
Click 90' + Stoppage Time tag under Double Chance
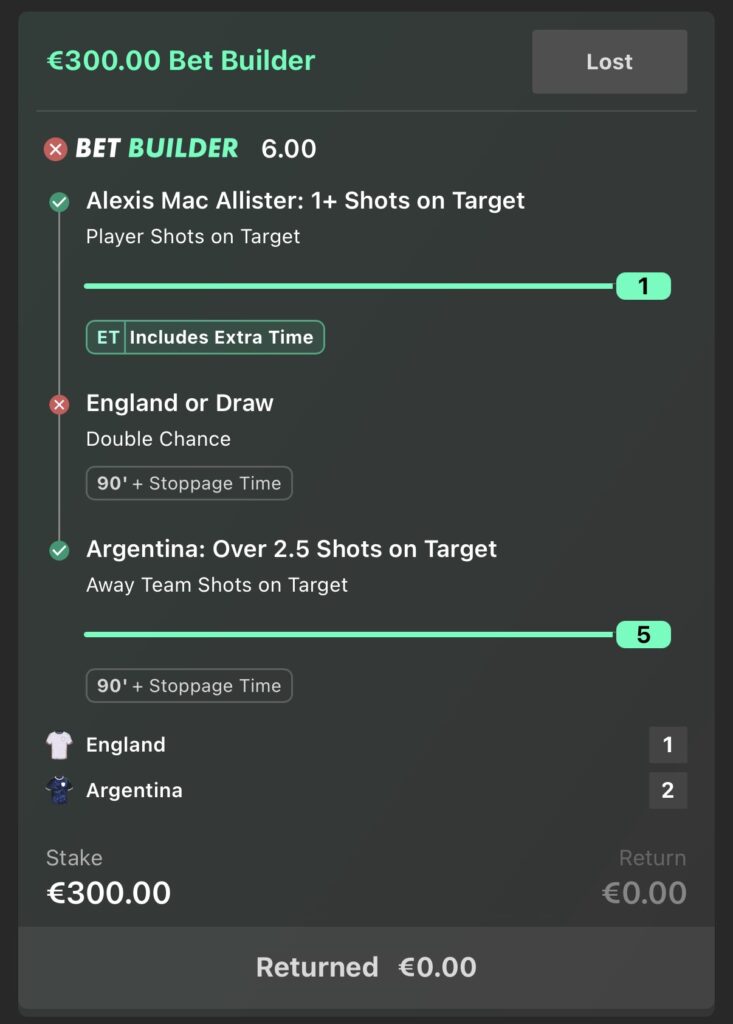click(189, 483)
